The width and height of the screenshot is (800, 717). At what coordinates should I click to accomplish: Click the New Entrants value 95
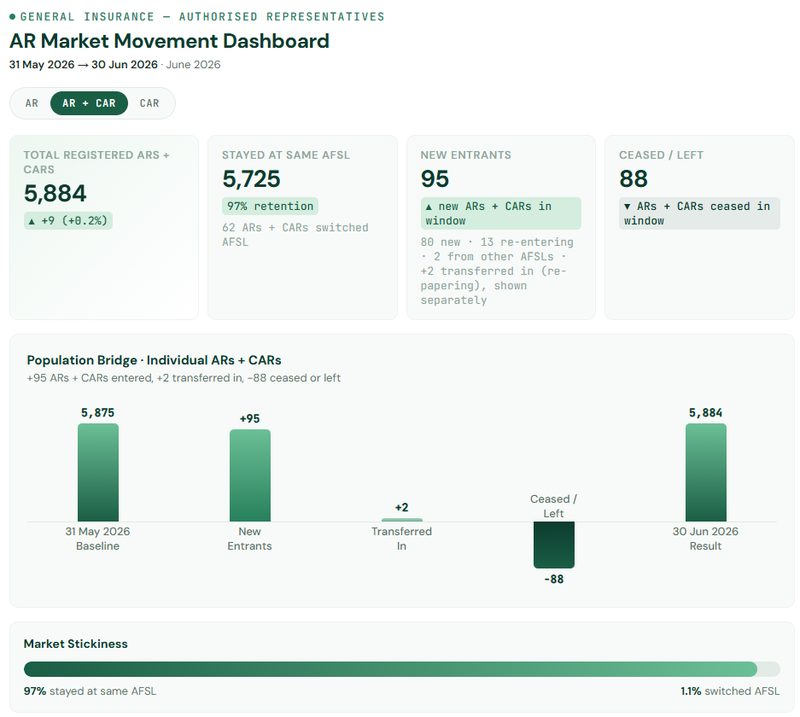[435, 179]
